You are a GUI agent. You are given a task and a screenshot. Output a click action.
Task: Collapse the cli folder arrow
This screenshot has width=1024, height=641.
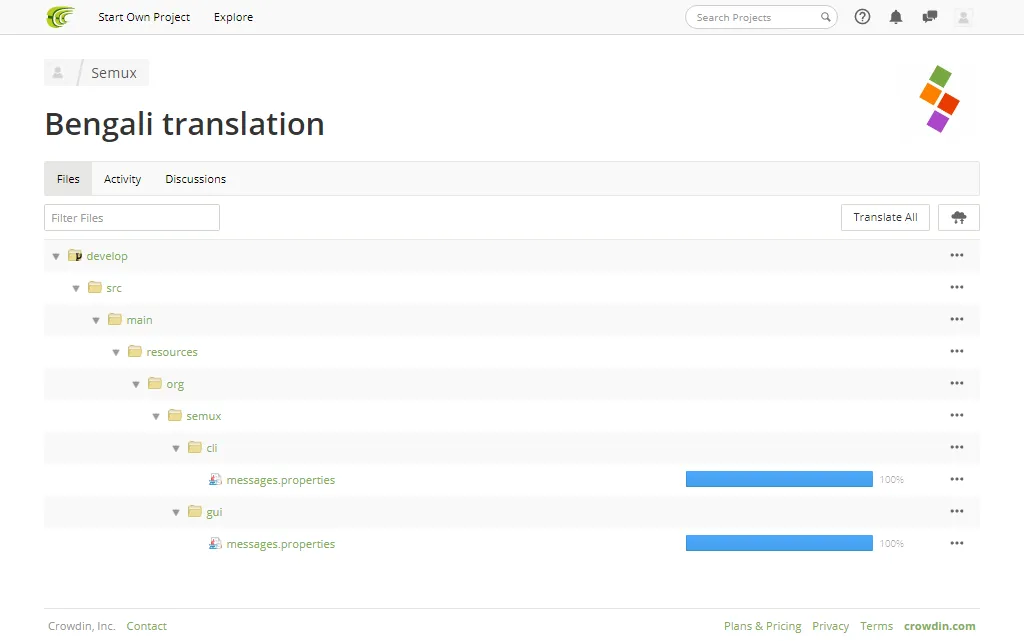click(176, 448)
